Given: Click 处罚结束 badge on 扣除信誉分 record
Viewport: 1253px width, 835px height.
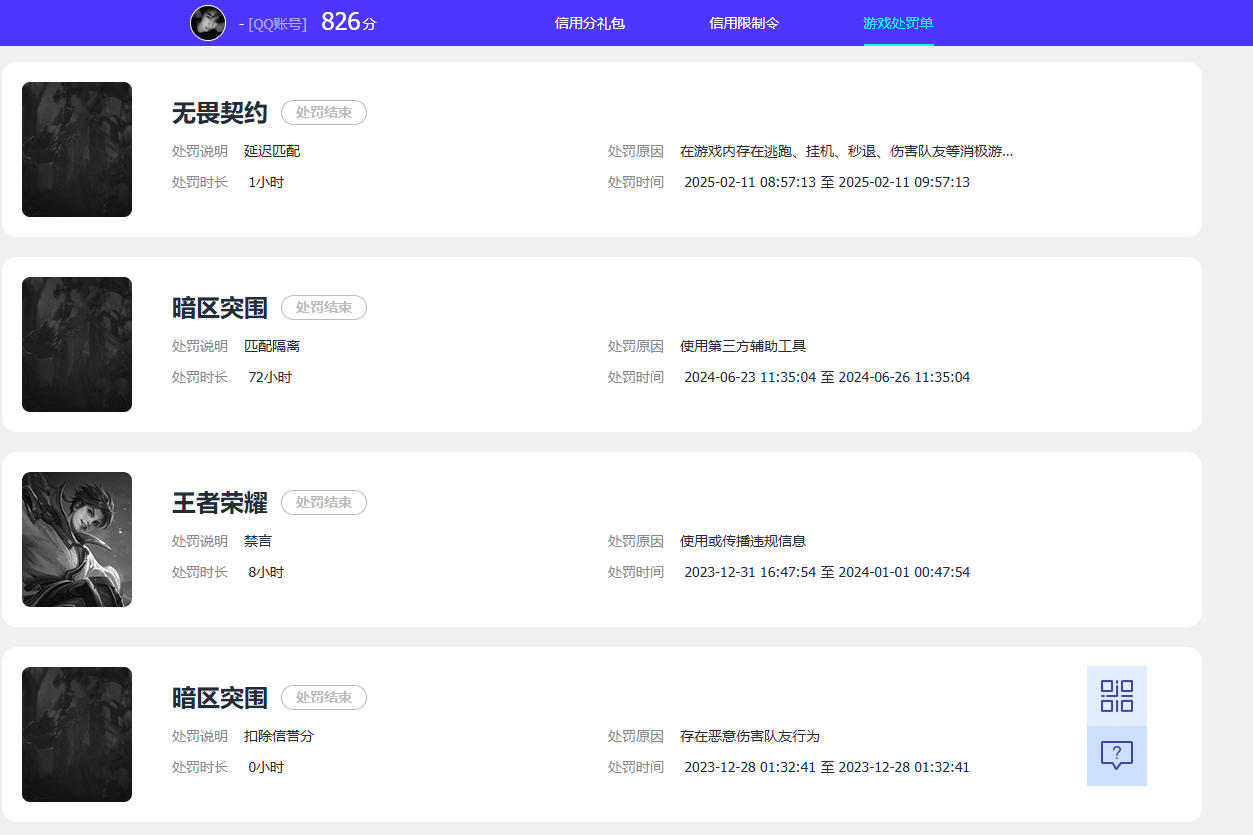Looking at the screenshot, I should tap(324, 698).
